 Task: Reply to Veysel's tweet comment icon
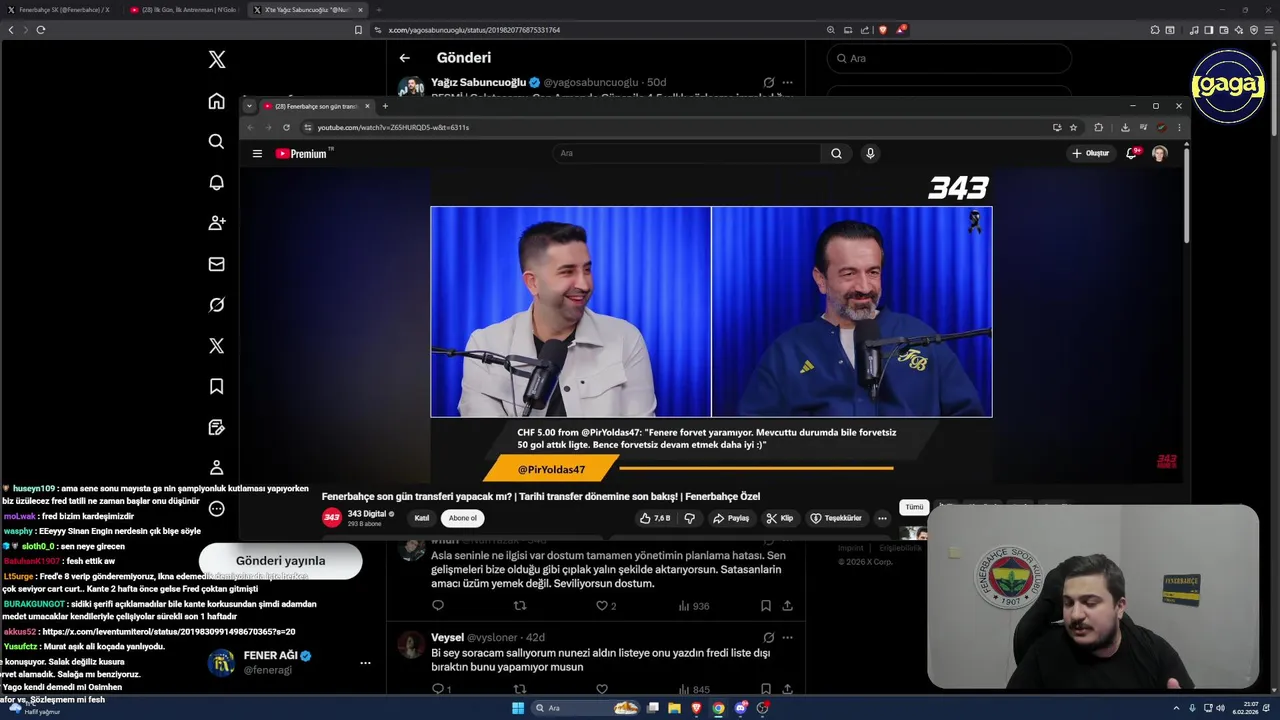[x=438, y=689]
